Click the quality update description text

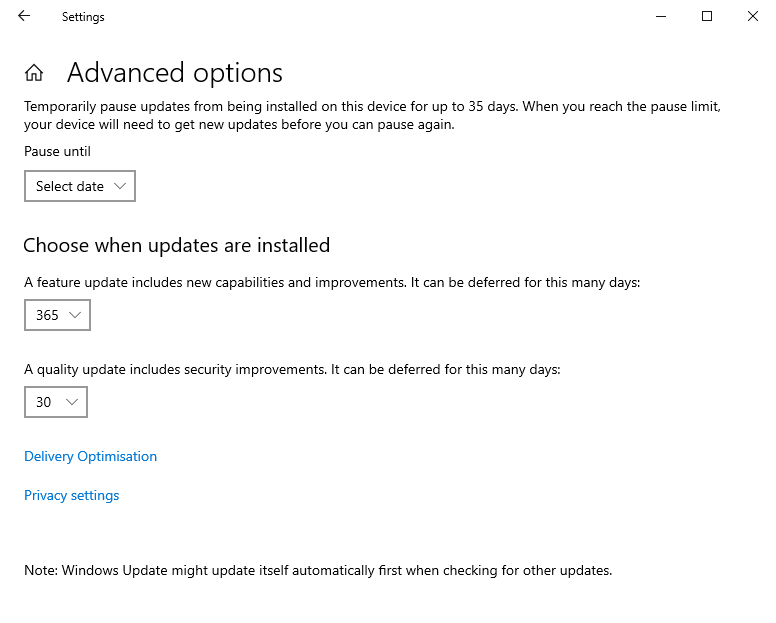point(292,369)
